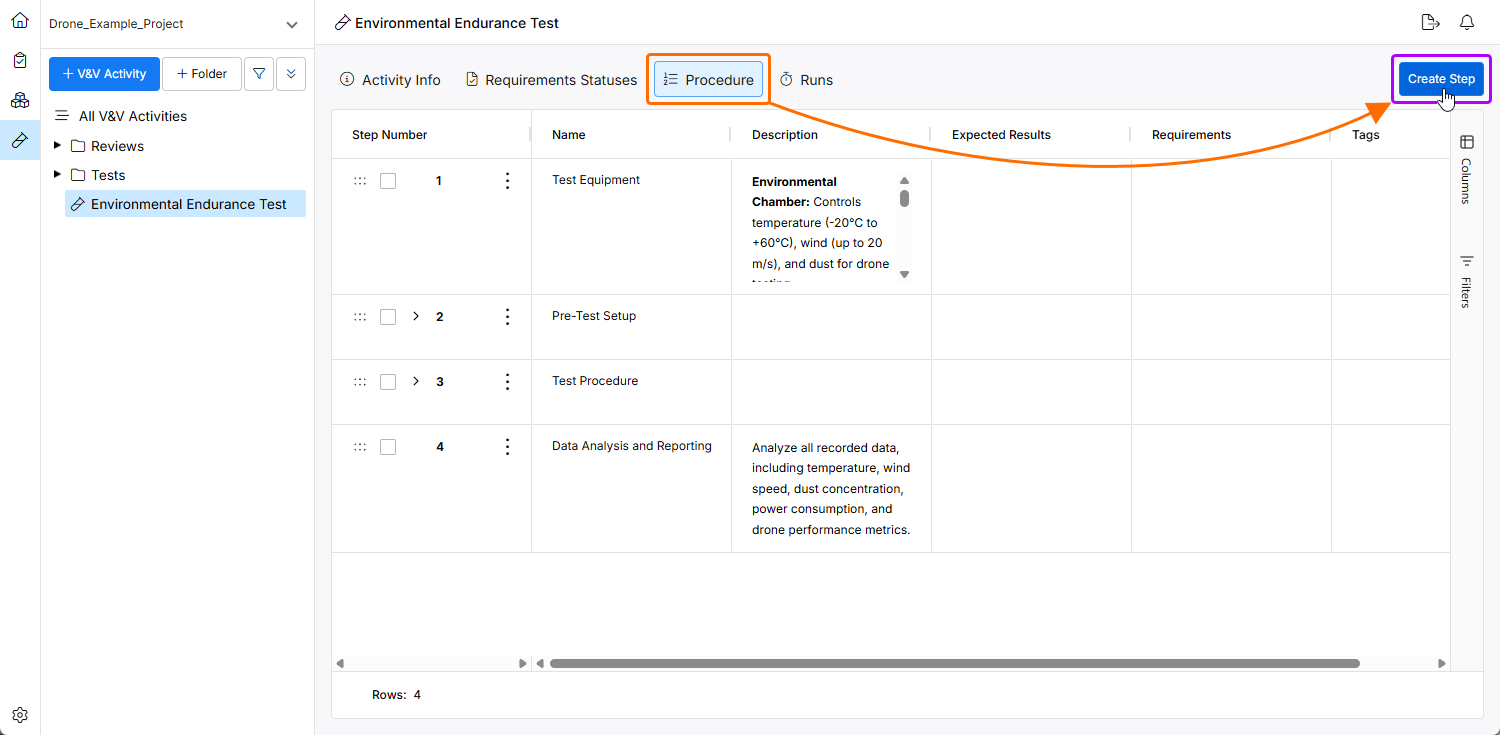Check the checkbox for step 1
This screenshot has width=1500, height=735.
coord(388,181)
